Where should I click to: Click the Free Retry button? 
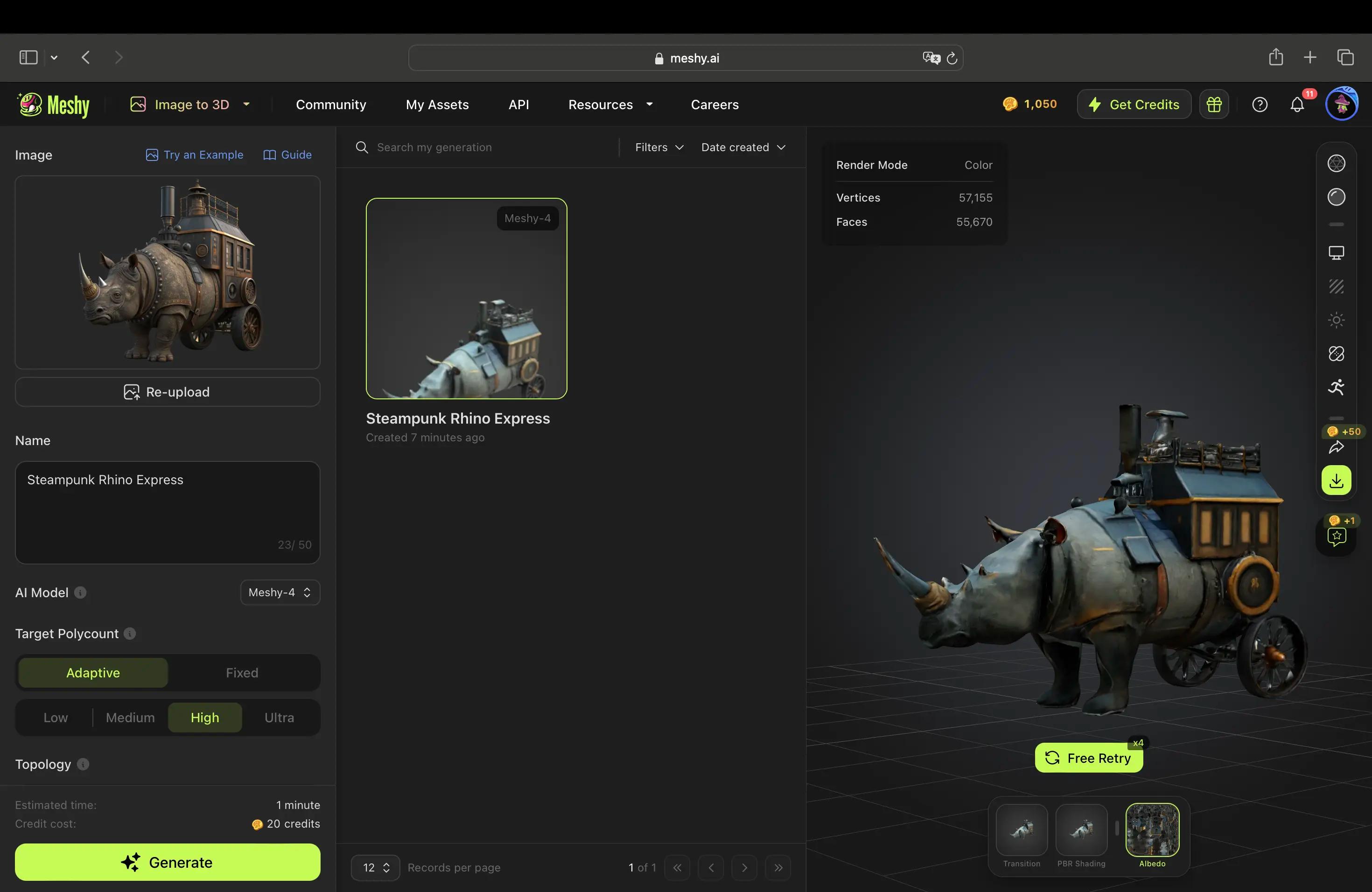1089,758
